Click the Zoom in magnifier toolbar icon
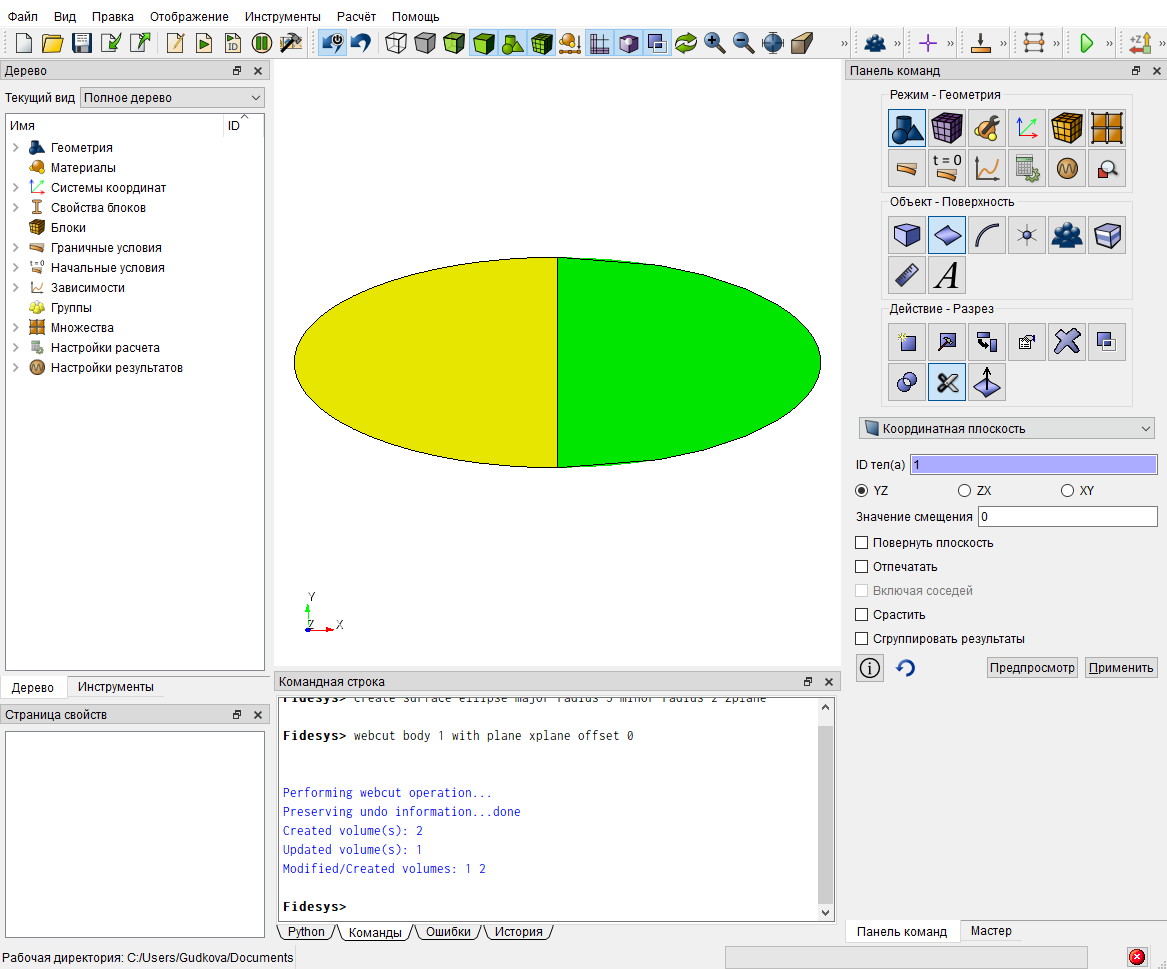This screenshot has height=969, width=1167. coord(714,43)
